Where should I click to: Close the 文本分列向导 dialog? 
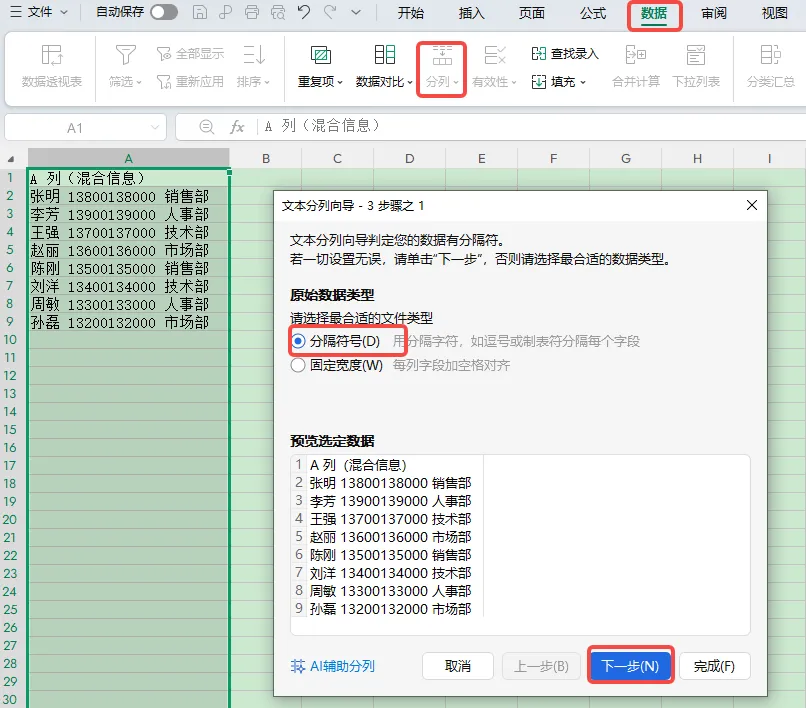[x=752, y=205]
